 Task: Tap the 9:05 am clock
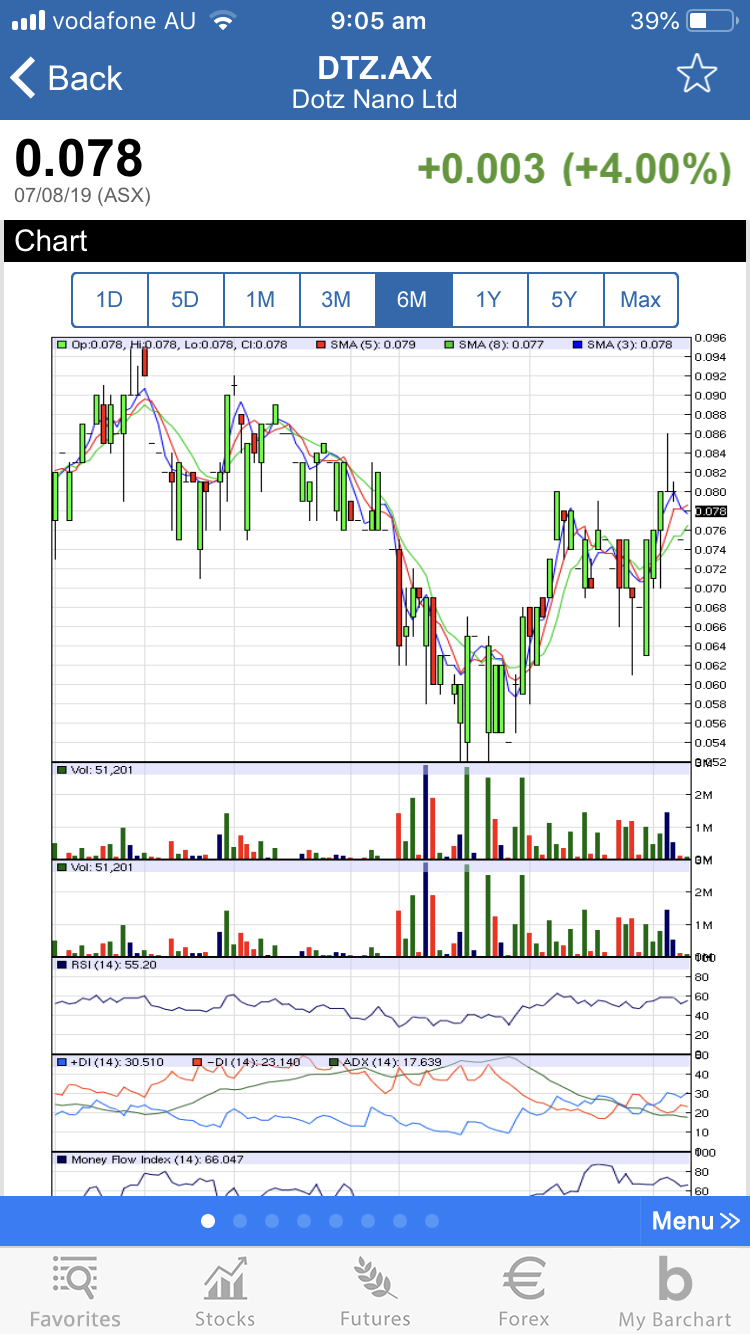point(378,20)
